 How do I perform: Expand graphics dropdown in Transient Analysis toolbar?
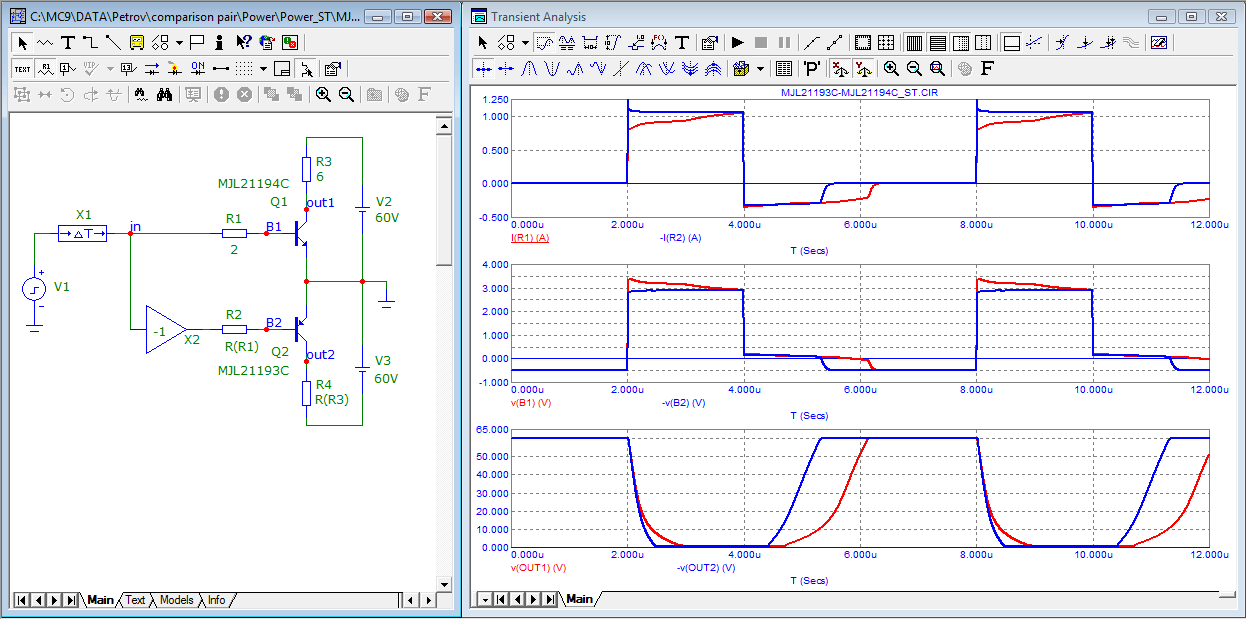point(525,43)
